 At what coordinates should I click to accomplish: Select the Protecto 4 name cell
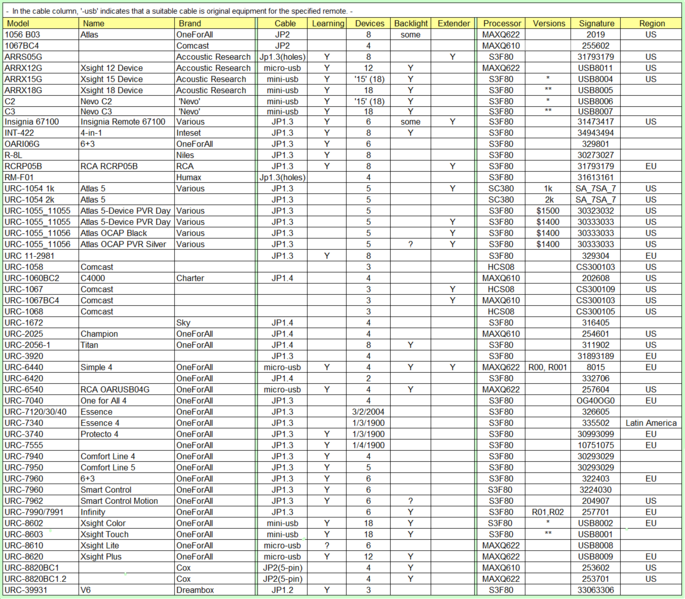pos(101,434)
